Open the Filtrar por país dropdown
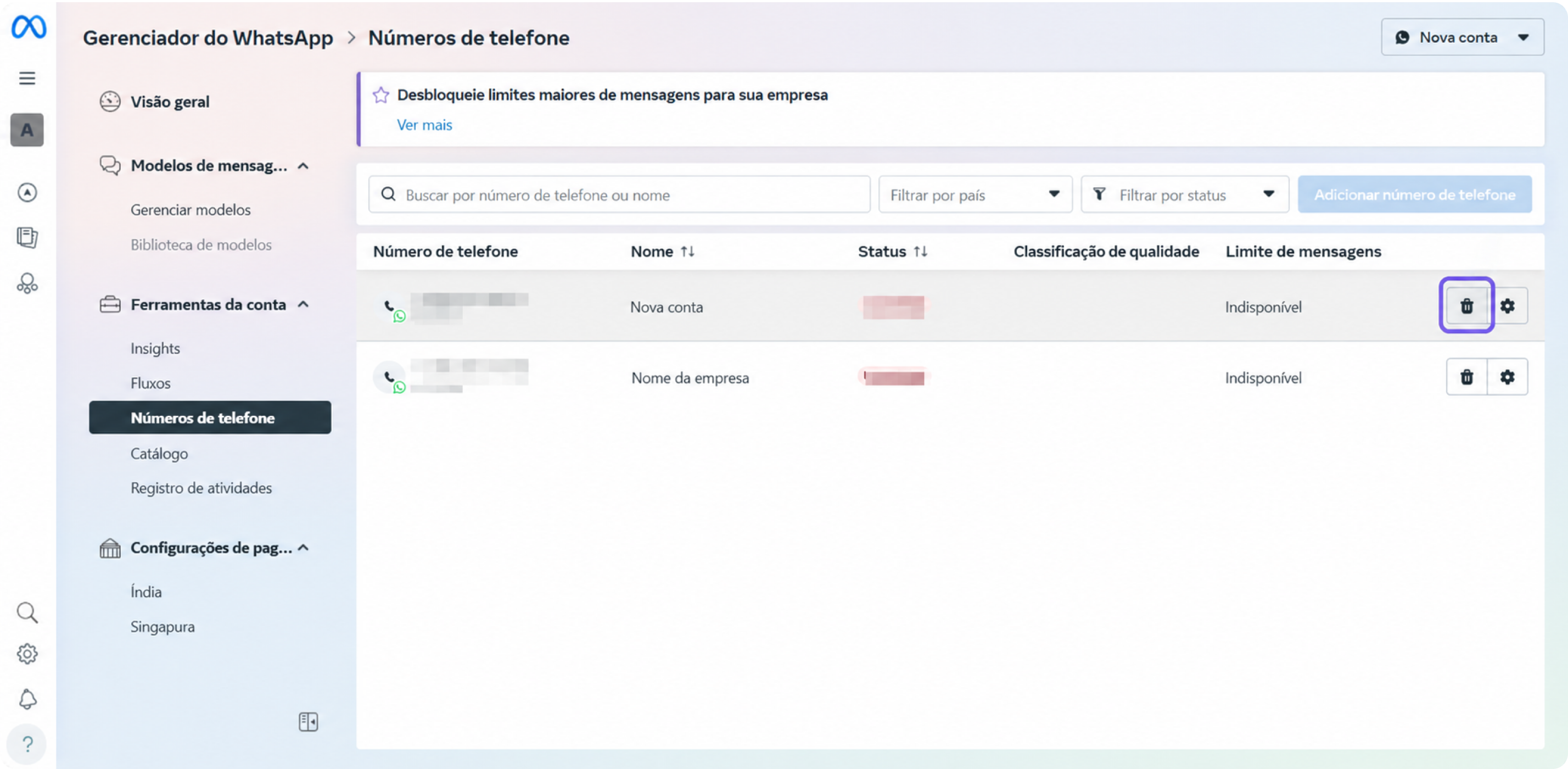 coord(975,195)
